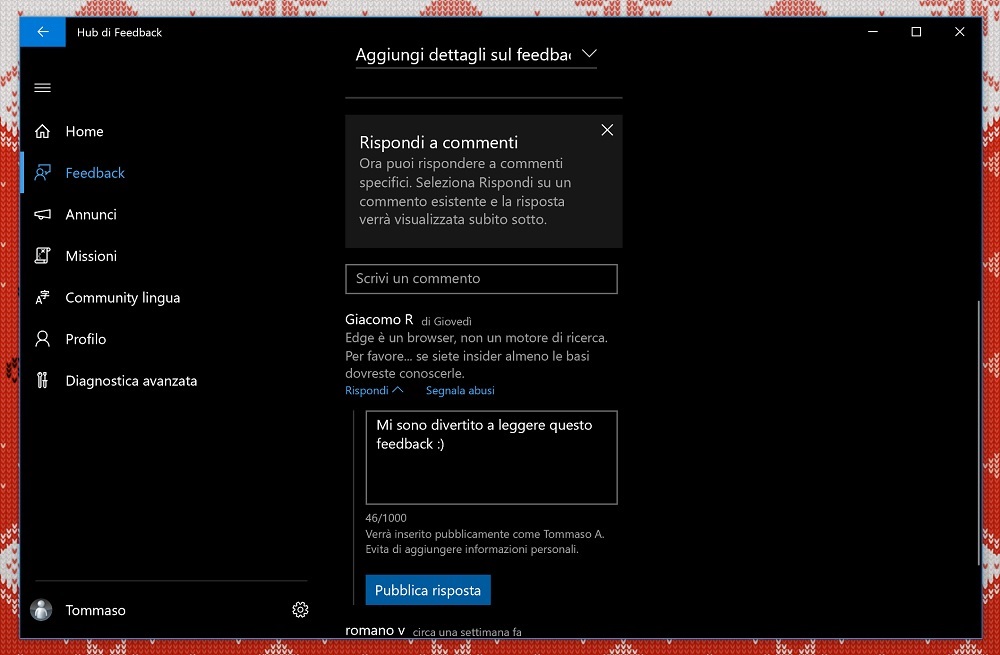
Task: Click the Missioni scroll icon
Action: (43, 256)
